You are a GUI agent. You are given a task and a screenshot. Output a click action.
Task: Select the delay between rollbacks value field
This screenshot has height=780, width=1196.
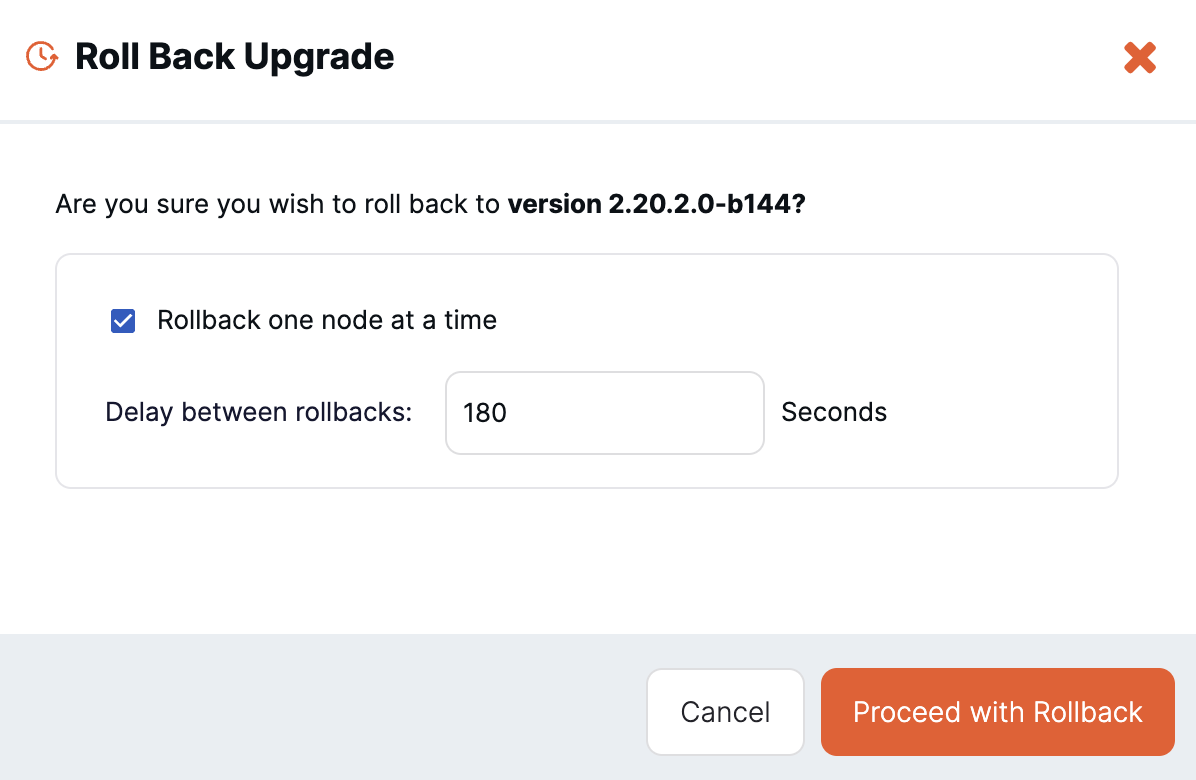(x=604, y=412)
